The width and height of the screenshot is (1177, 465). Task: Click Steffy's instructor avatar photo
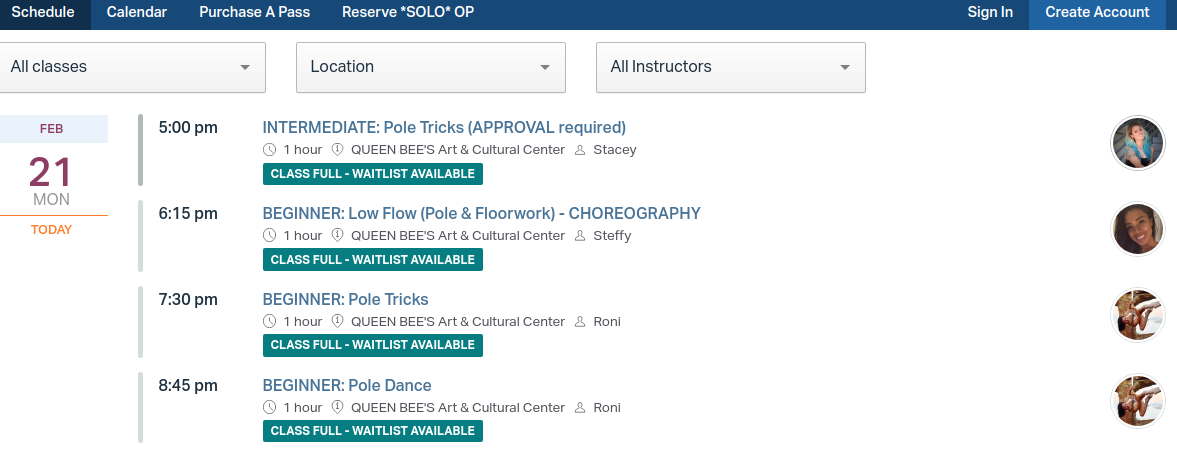click(1138, 229)
